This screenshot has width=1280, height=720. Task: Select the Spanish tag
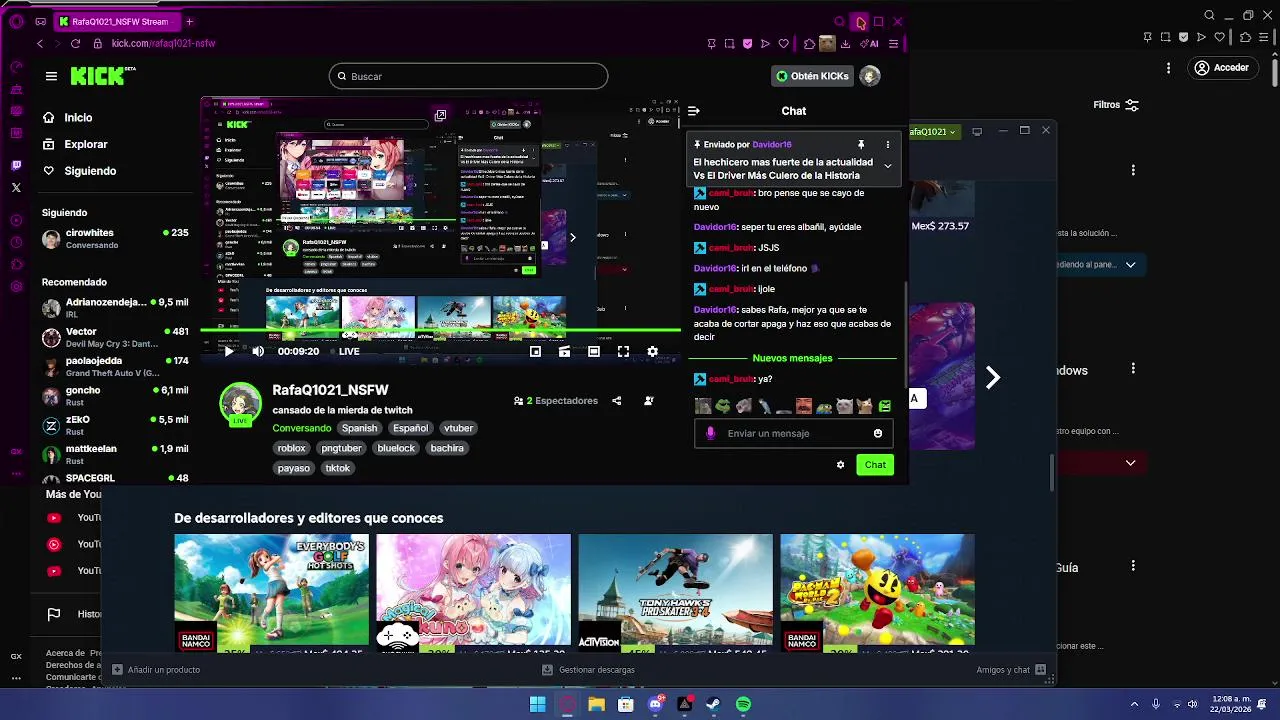359,428
